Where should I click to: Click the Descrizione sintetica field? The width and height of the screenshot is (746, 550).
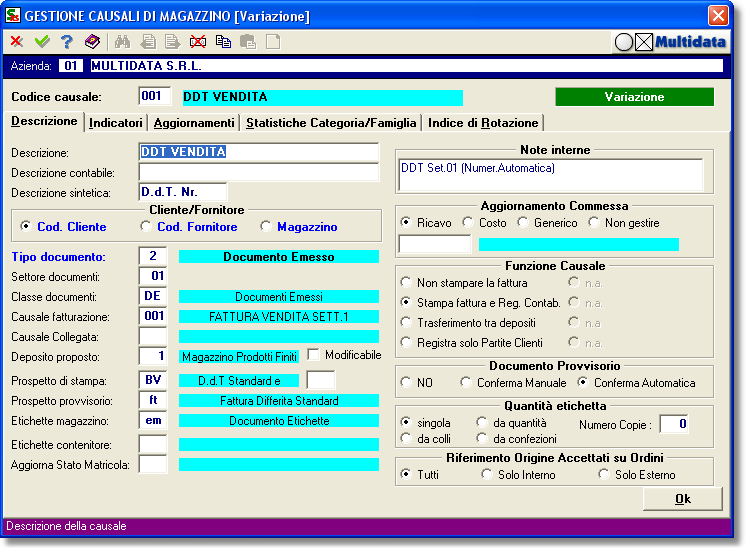point(183,192)
